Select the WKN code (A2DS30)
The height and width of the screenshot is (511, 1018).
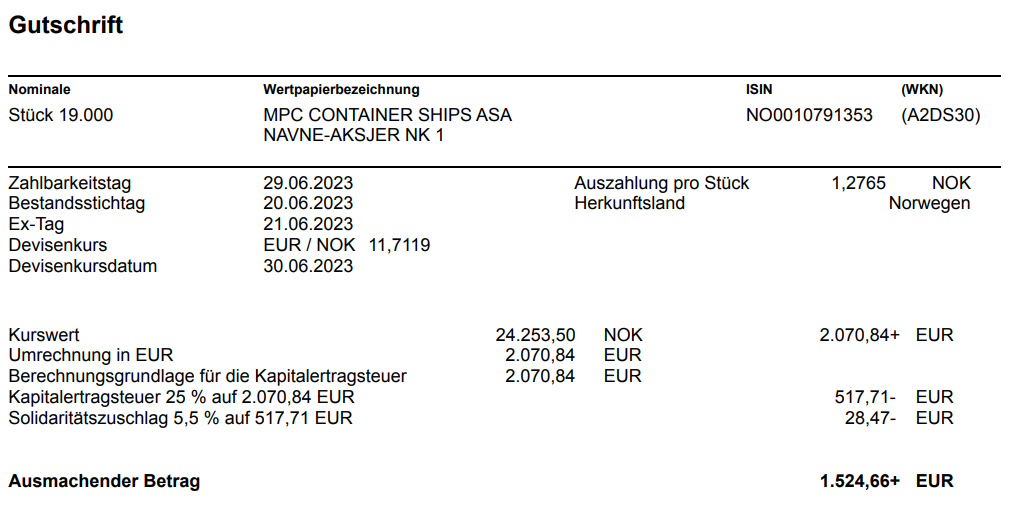pos(940,115)
